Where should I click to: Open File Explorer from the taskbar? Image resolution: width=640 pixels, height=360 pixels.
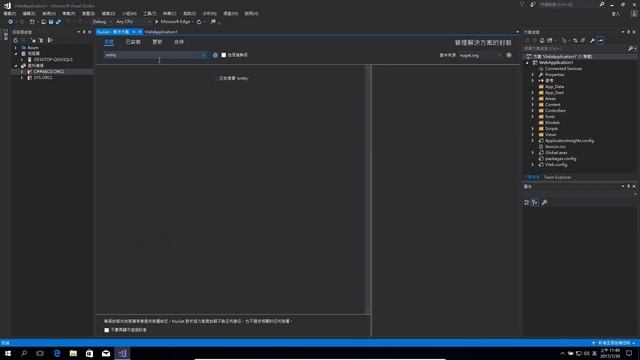click(x=73, y=353)
